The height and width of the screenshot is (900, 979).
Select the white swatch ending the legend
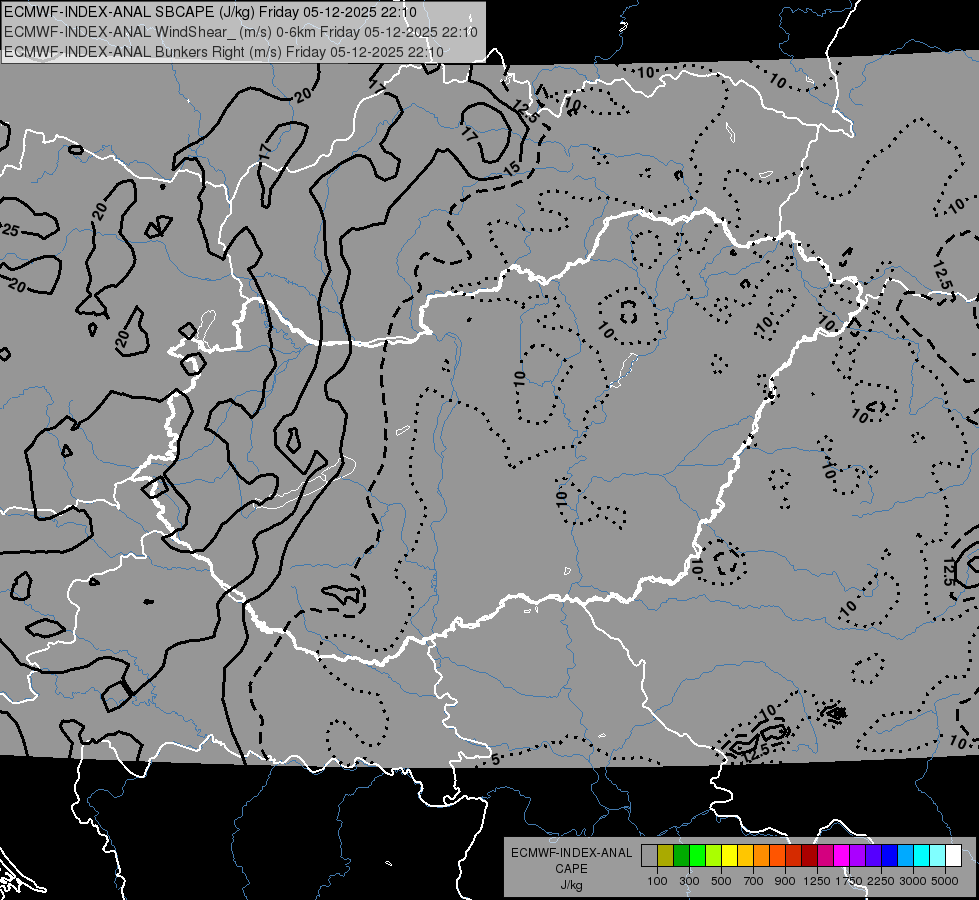[953, 855]
